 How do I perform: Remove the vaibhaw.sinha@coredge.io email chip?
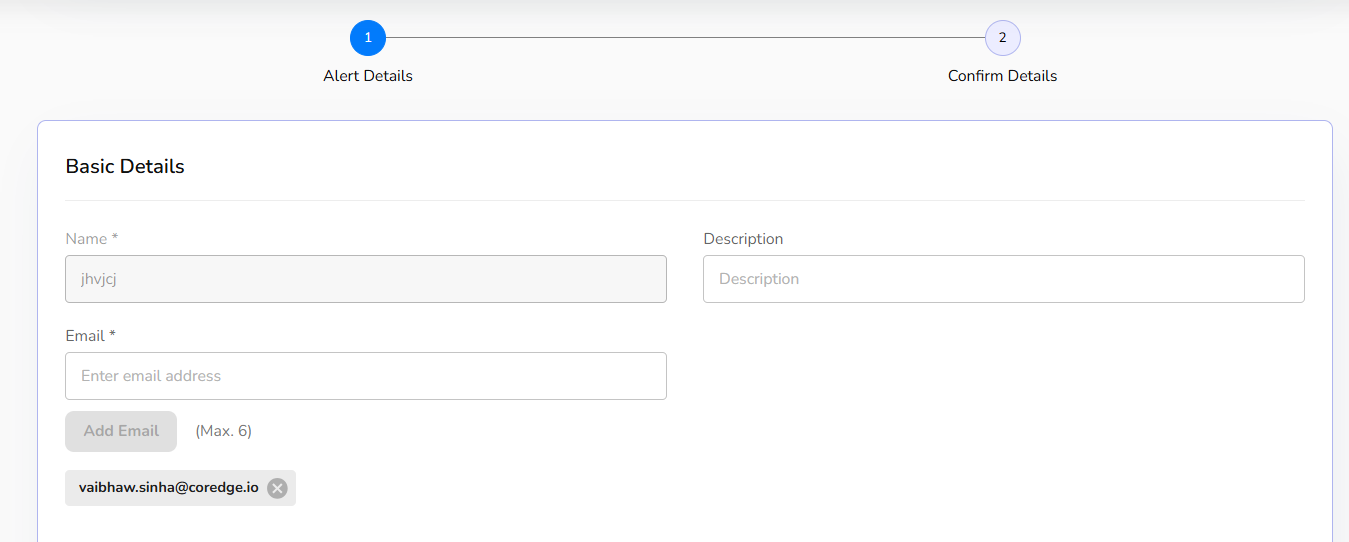tap(277, 488)
